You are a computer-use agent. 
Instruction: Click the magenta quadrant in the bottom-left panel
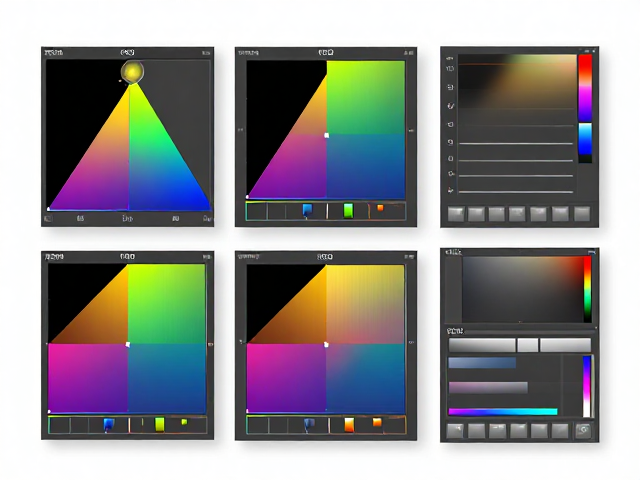88,378
